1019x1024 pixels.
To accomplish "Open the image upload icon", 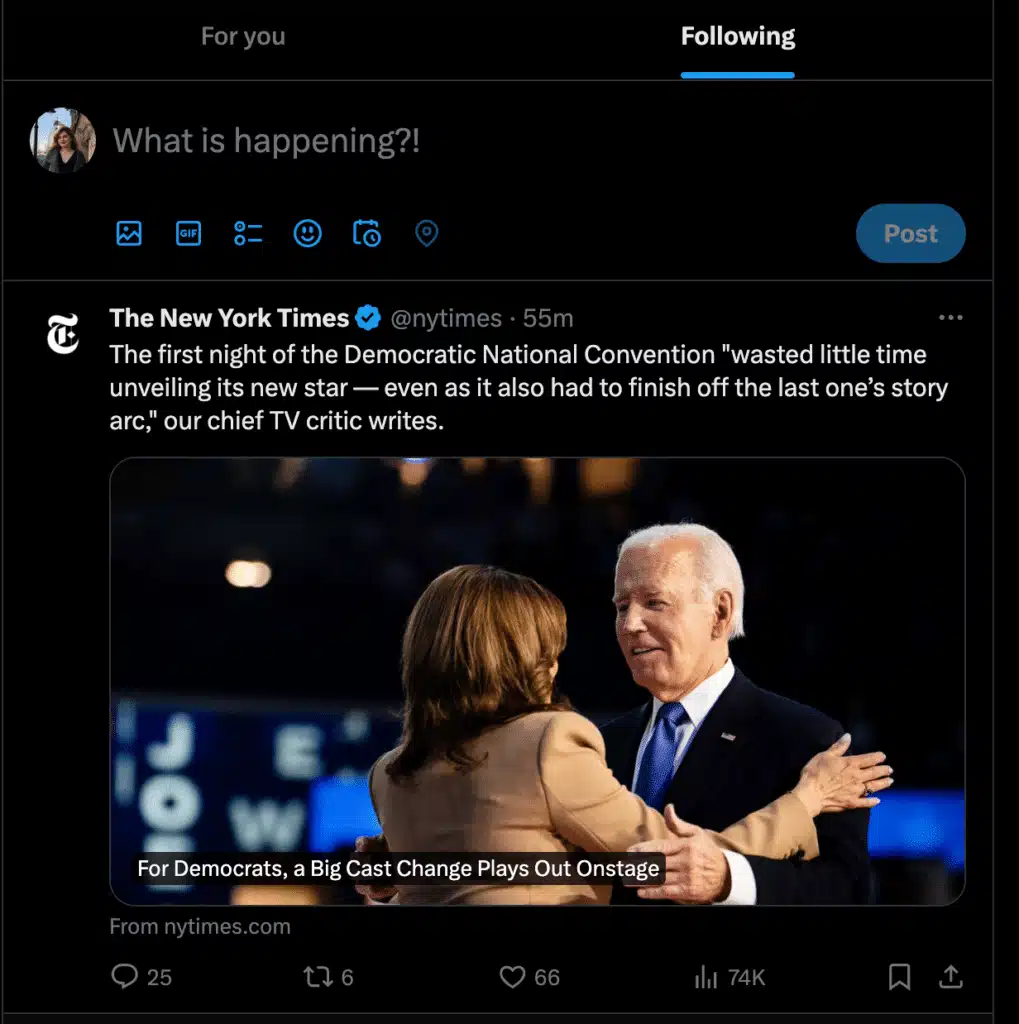I will 128,233.
